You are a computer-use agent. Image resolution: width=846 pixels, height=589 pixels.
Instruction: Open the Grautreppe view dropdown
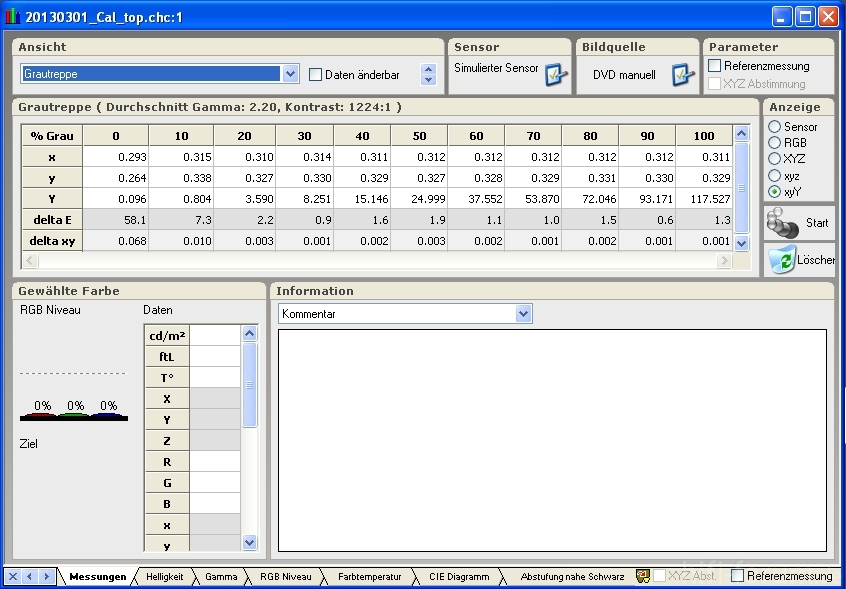(290, 74)
